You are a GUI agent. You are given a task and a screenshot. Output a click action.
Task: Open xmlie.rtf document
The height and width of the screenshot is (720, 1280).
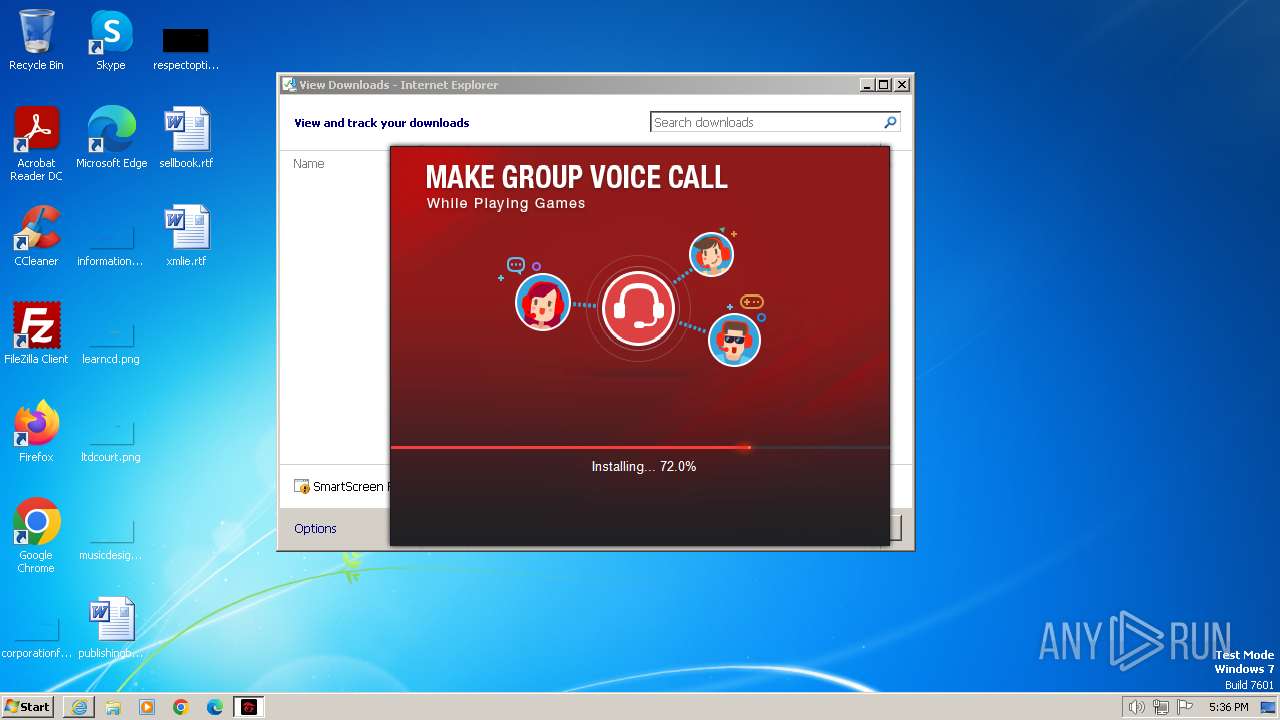point(186,235)
